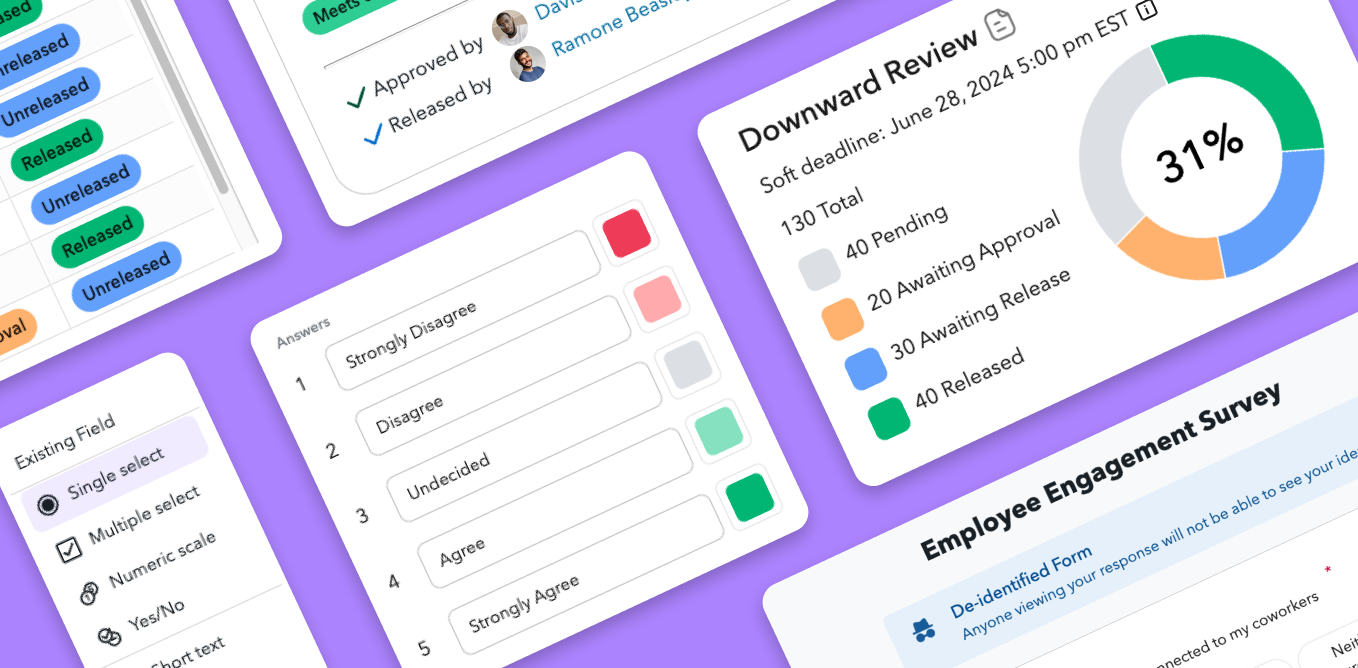Click the document icon next to Downward Review

(999, 26)
